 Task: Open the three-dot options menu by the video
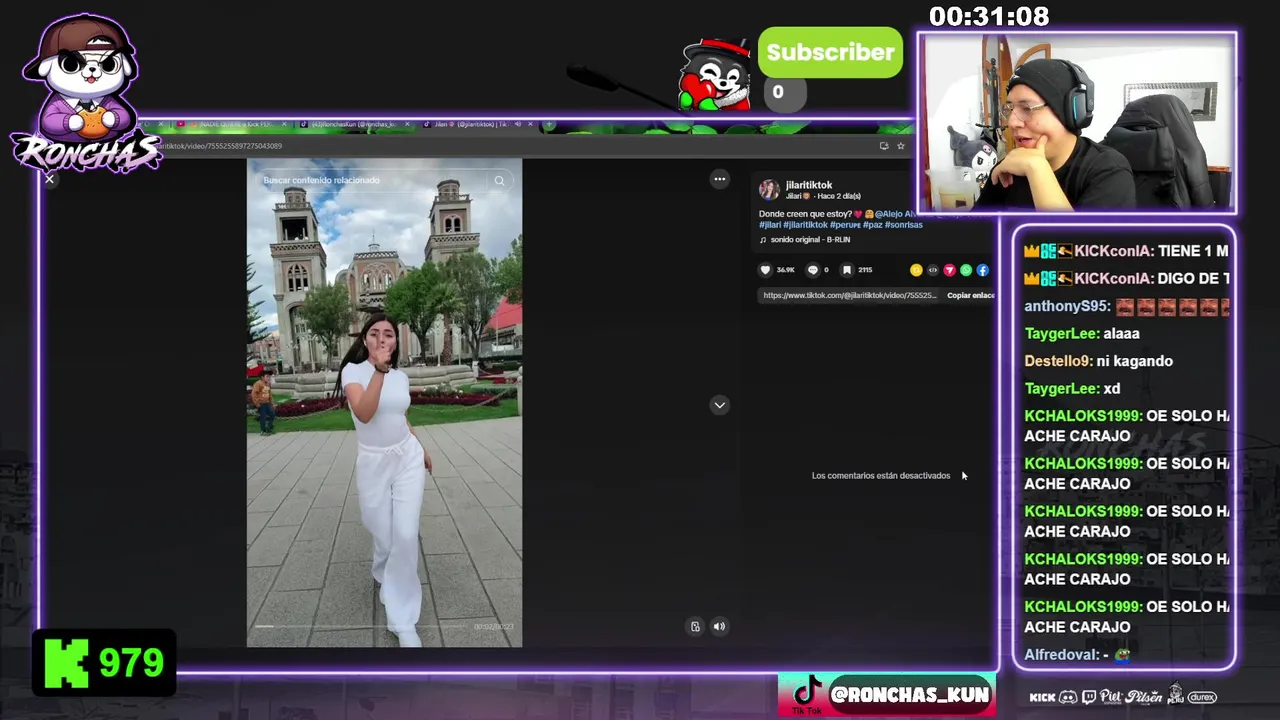(x=719, y=179)
